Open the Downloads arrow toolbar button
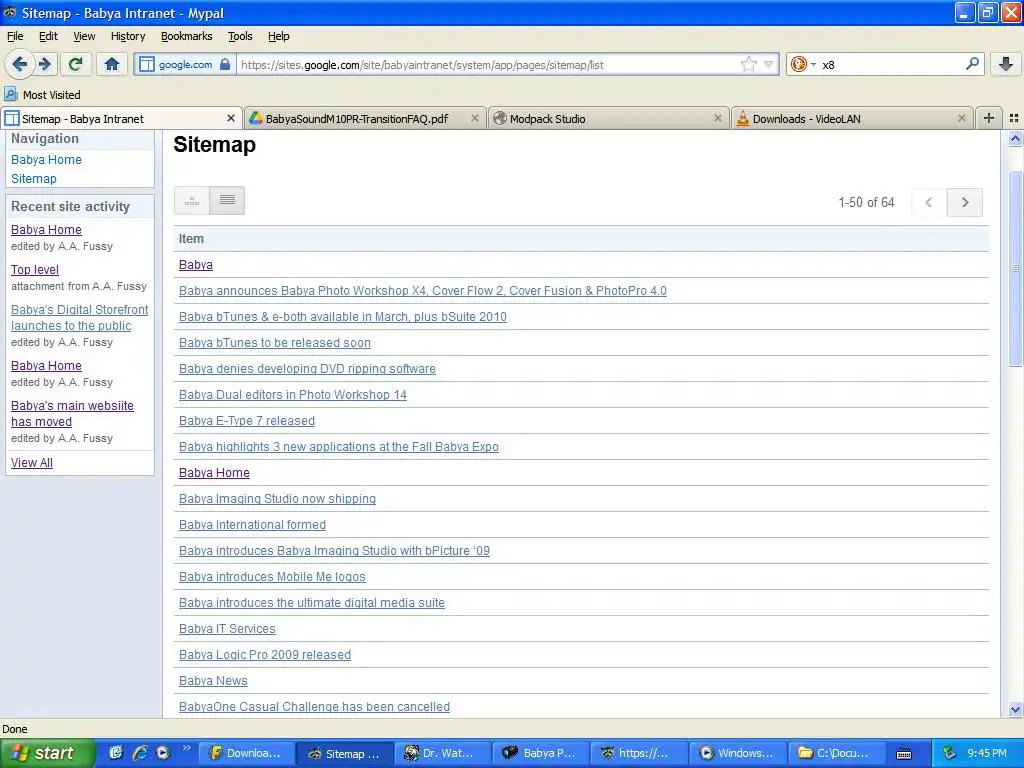 [1006, 64]
